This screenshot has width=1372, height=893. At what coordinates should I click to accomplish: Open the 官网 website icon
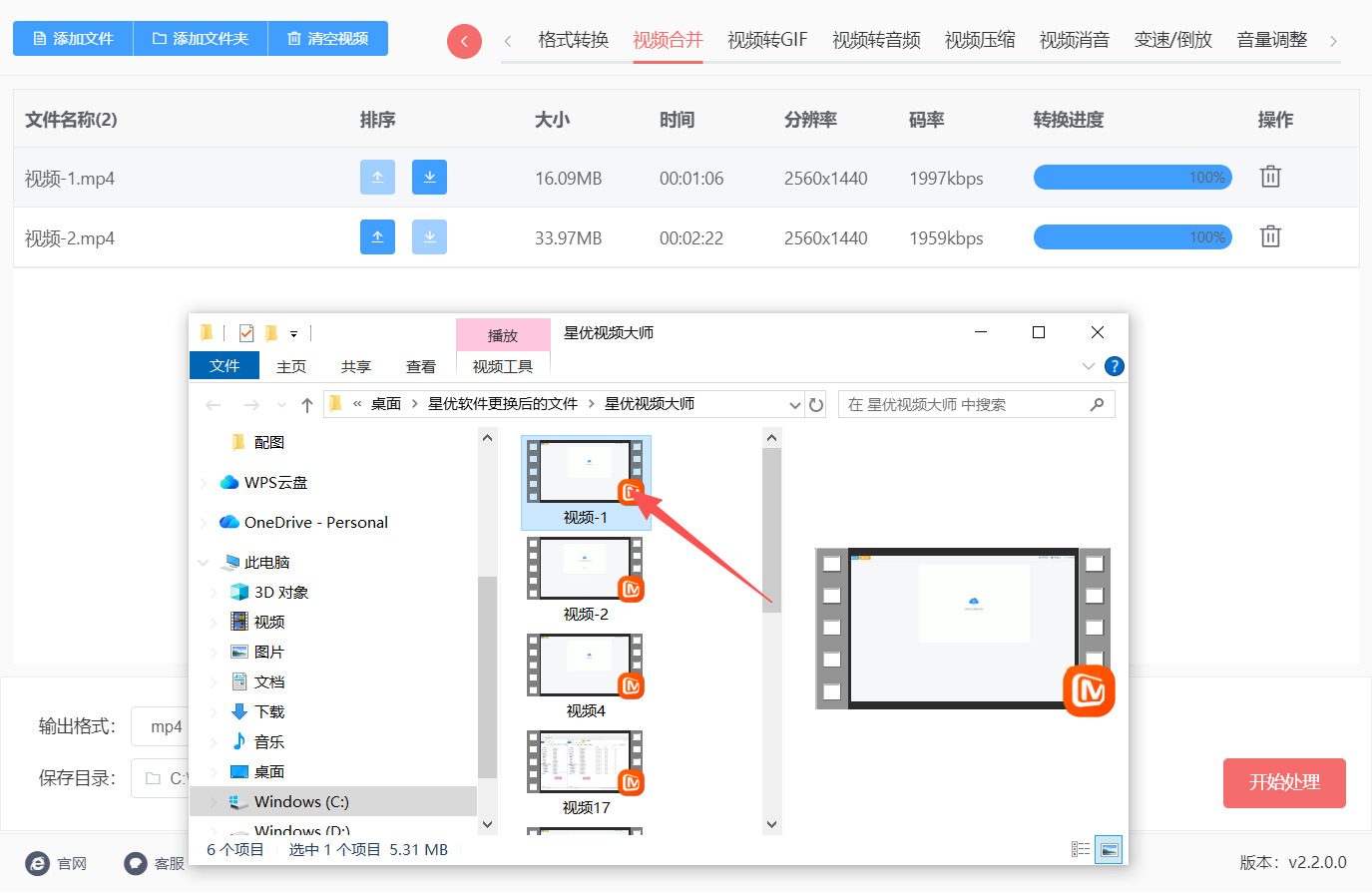[x=37, y=863]
